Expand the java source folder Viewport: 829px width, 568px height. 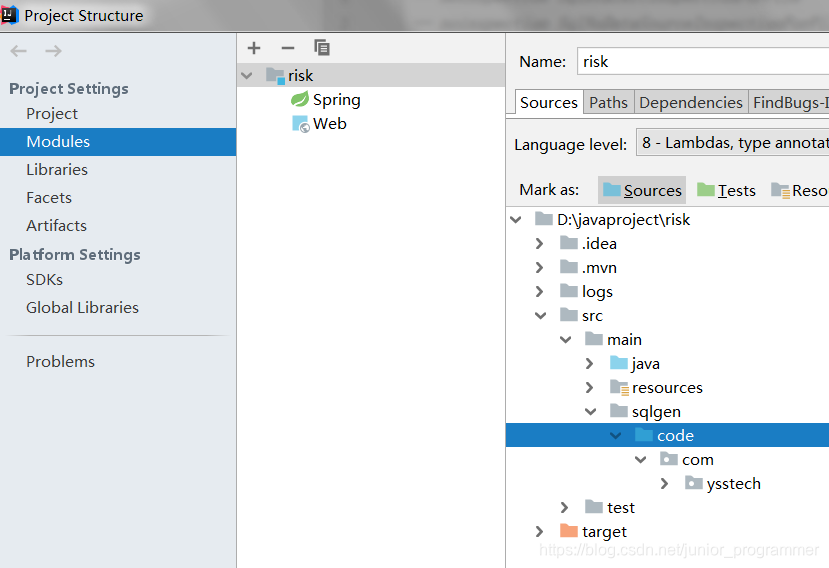point(589,363)
